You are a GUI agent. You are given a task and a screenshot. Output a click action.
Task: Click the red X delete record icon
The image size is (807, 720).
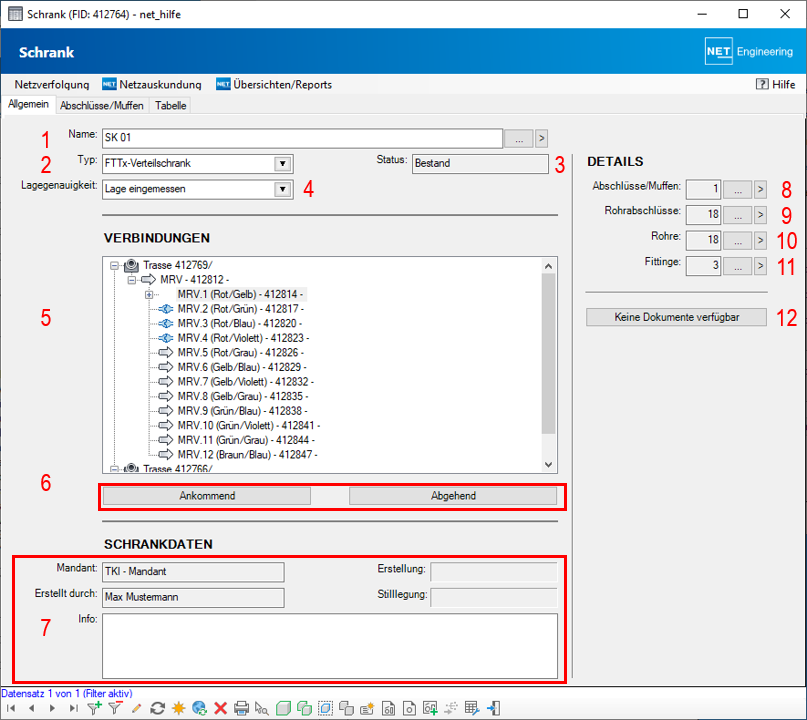tap(220, 709)
